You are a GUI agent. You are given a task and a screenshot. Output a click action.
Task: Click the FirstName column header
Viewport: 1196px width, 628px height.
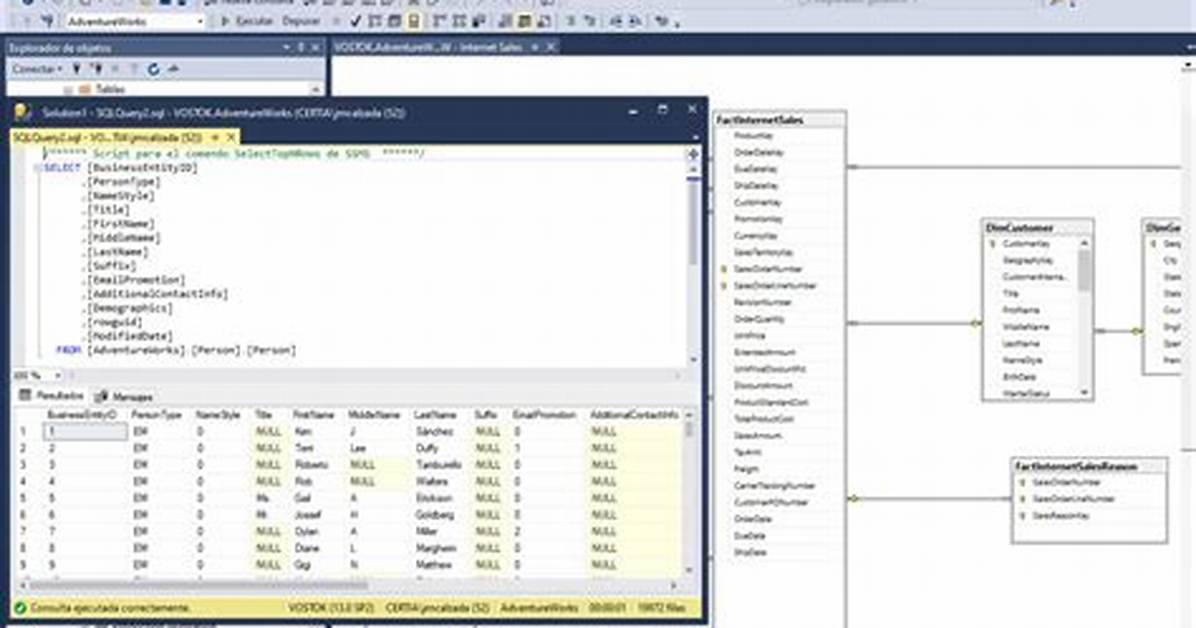pyautogui.click(x=313, y=414)
